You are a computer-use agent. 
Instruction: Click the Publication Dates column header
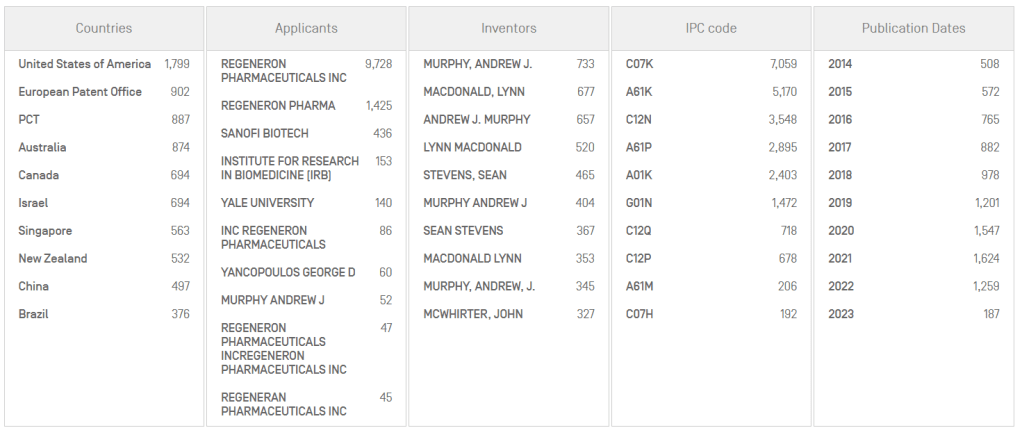click(x=913, y=28)
